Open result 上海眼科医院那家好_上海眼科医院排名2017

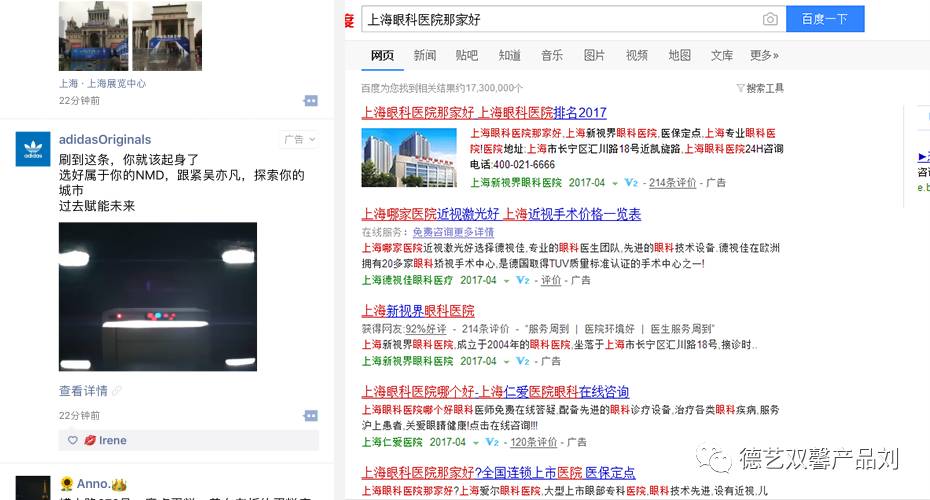click(484, 112)
